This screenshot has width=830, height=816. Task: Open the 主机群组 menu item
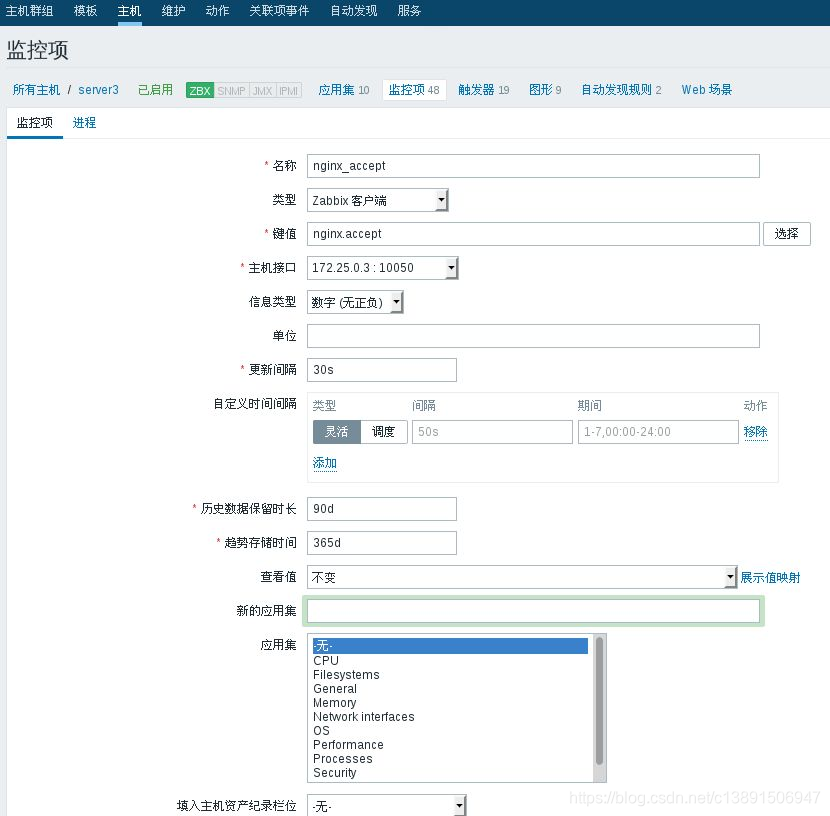tap(30, 11)
